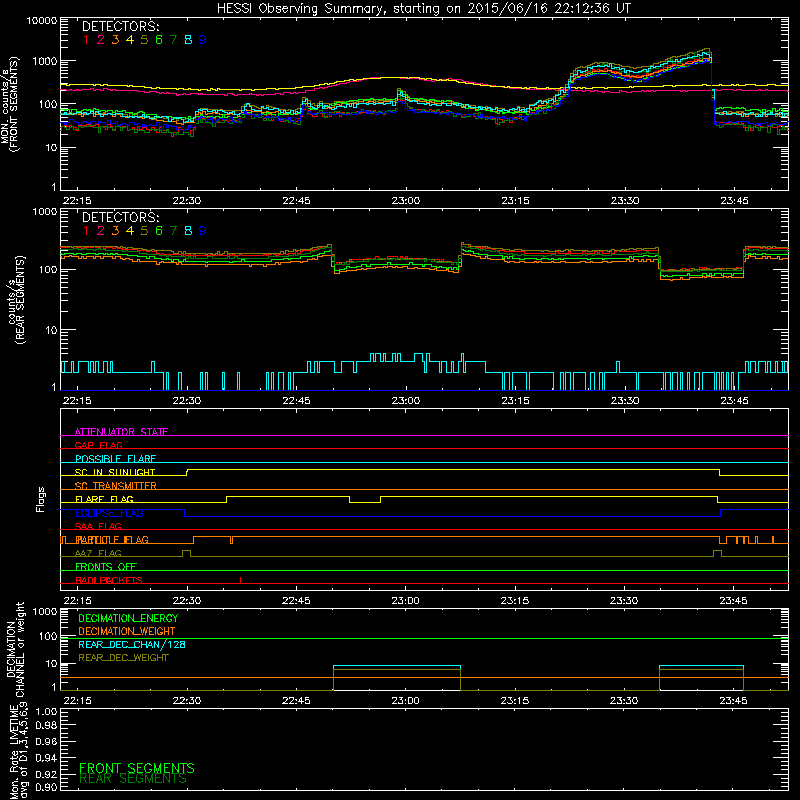Click the HESSI Observing Summary plot title
The height and width of the screenshot is (800, 800).
click(x=424, y=8)
